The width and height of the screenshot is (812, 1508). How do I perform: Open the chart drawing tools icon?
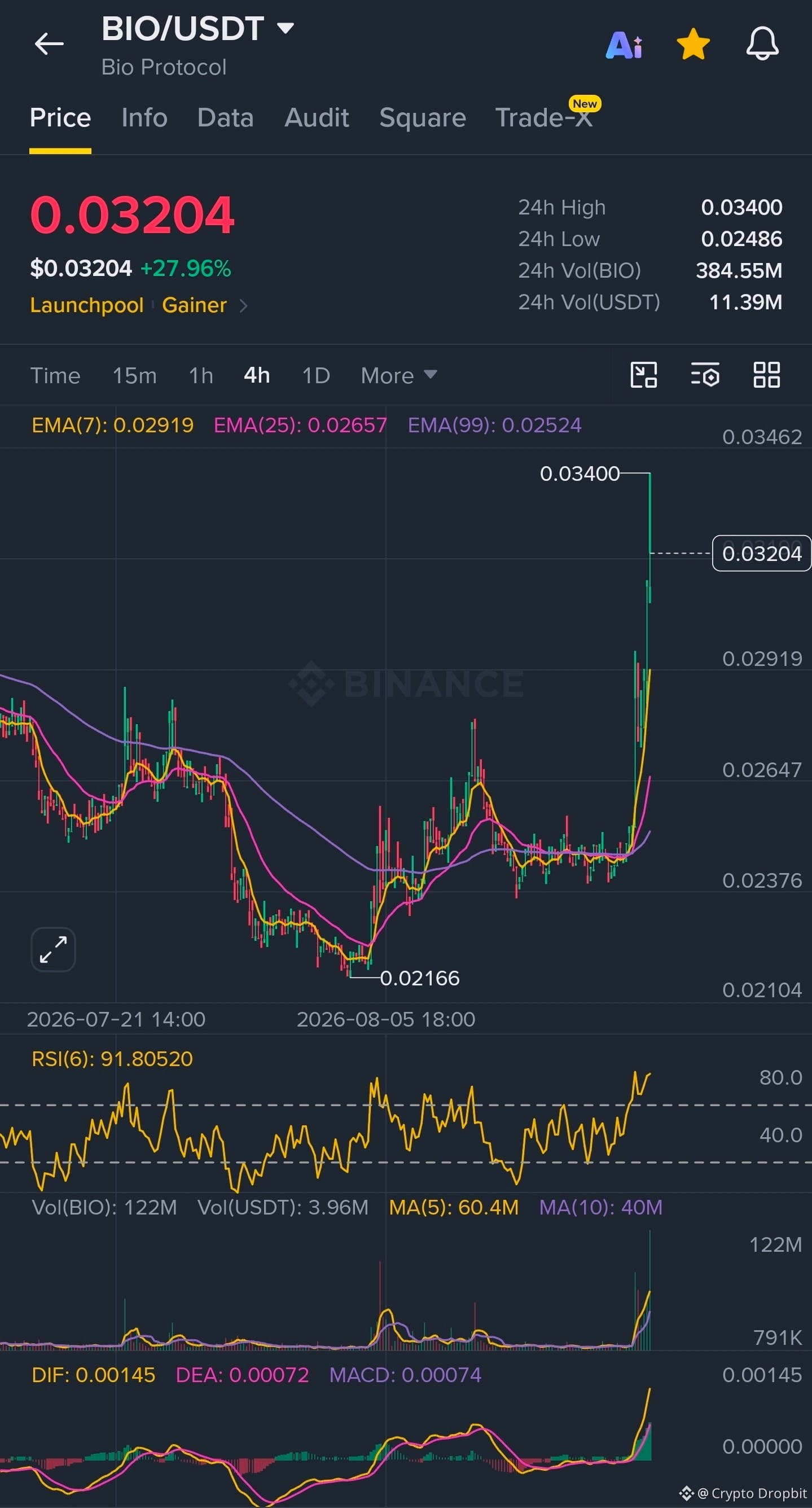tap(643, 375)
